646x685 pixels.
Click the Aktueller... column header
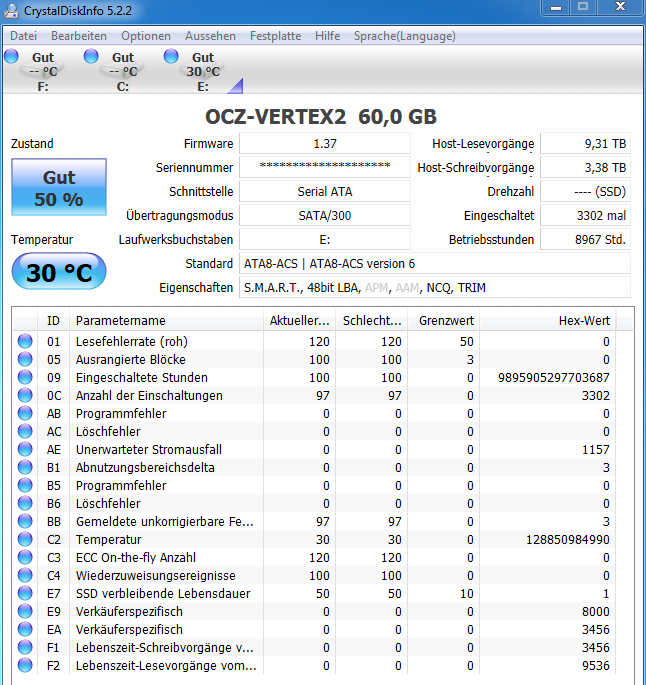[300, 321]
